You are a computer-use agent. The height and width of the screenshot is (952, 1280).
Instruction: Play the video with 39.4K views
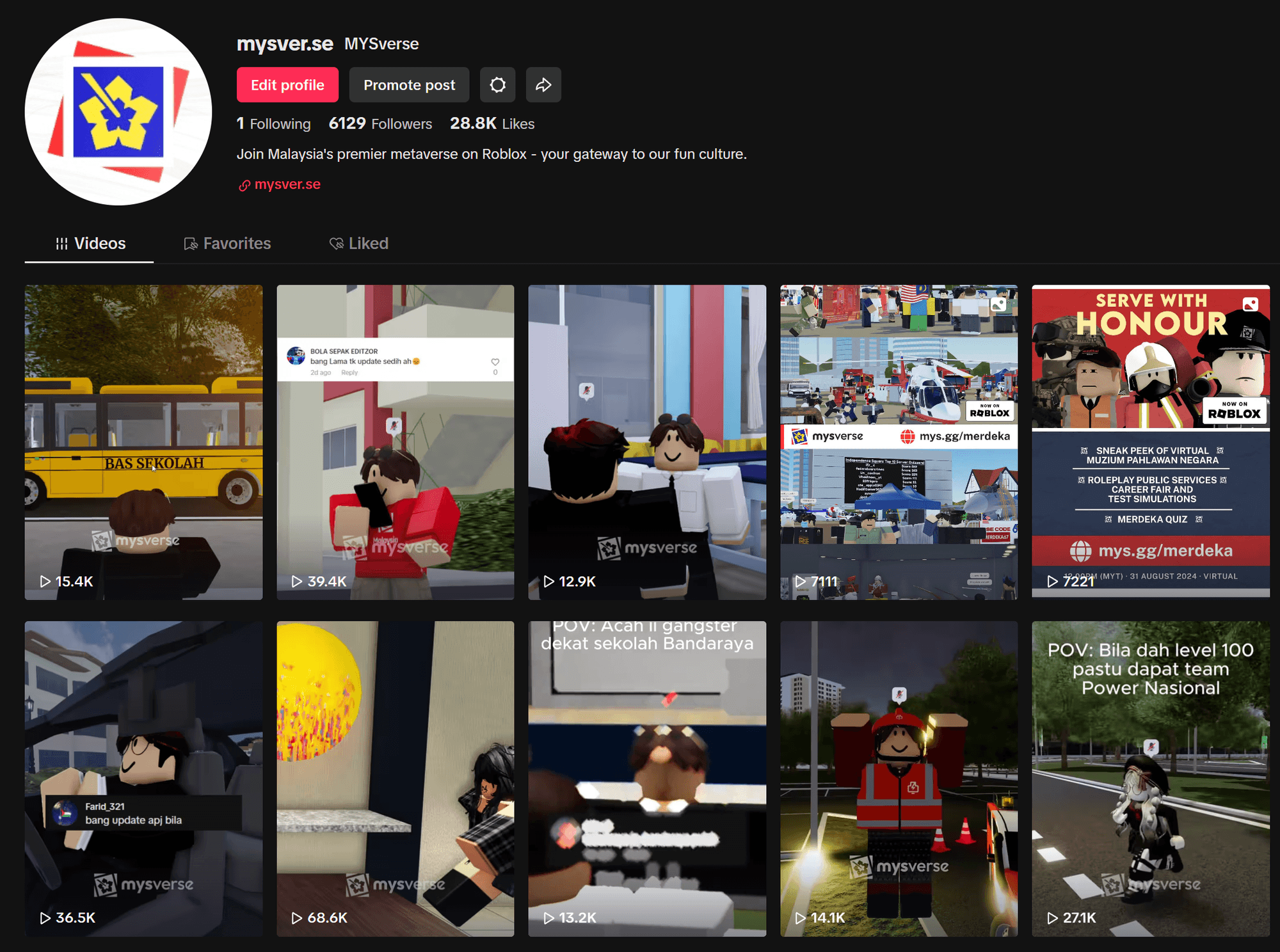396,442
